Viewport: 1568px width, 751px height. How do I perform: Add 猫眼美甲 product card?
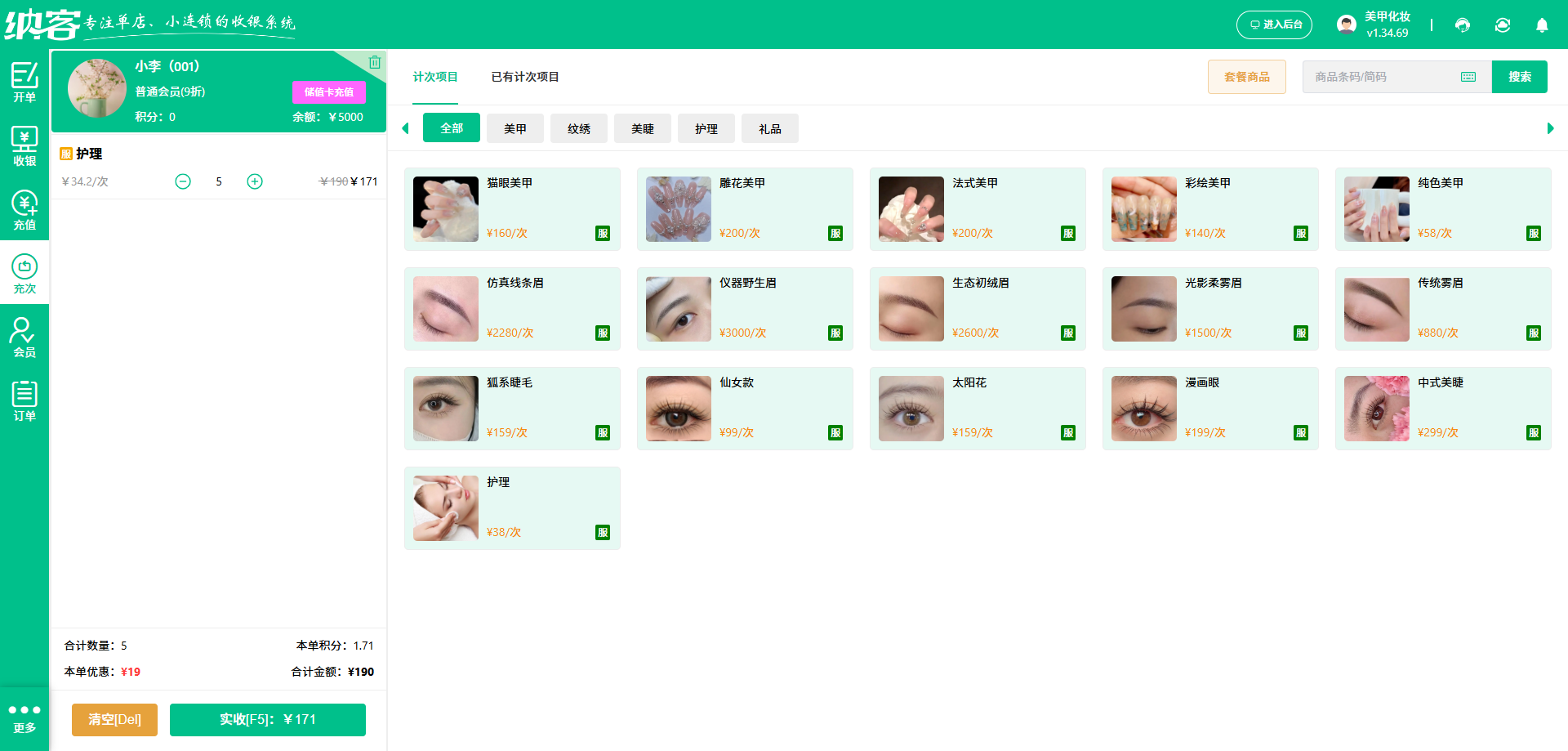click(x=512, y=209)
